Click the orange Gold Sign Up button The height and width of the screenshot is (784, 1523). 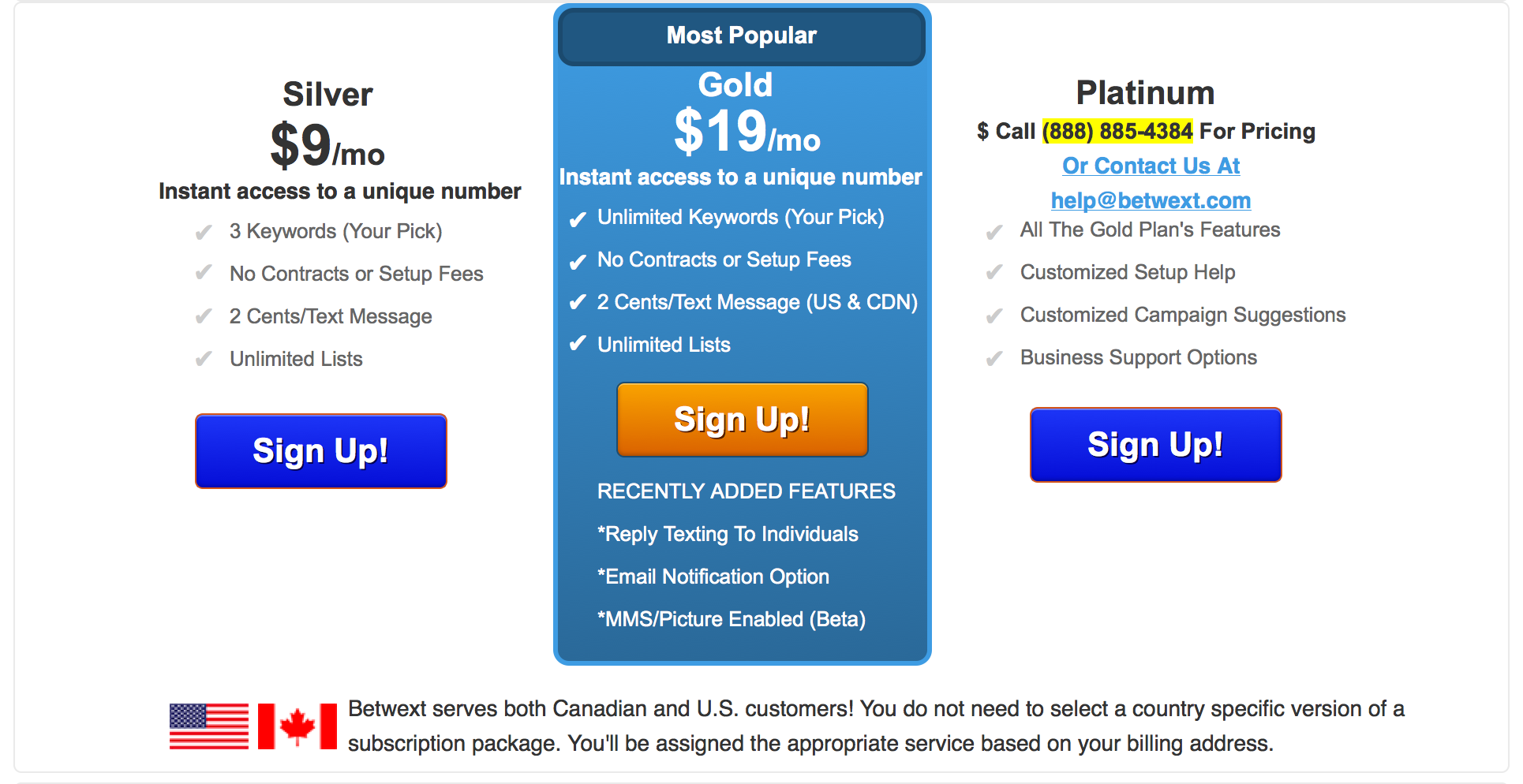coord(743,420)
